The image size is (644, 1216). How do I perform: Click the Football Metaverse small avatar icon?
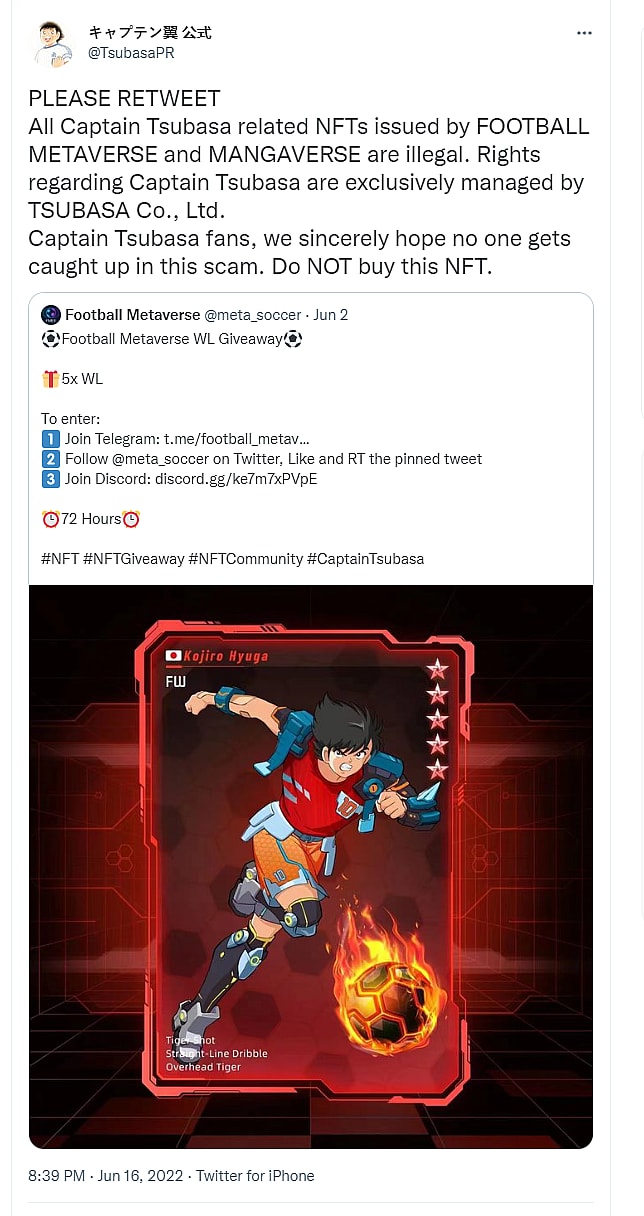point(51,315)
